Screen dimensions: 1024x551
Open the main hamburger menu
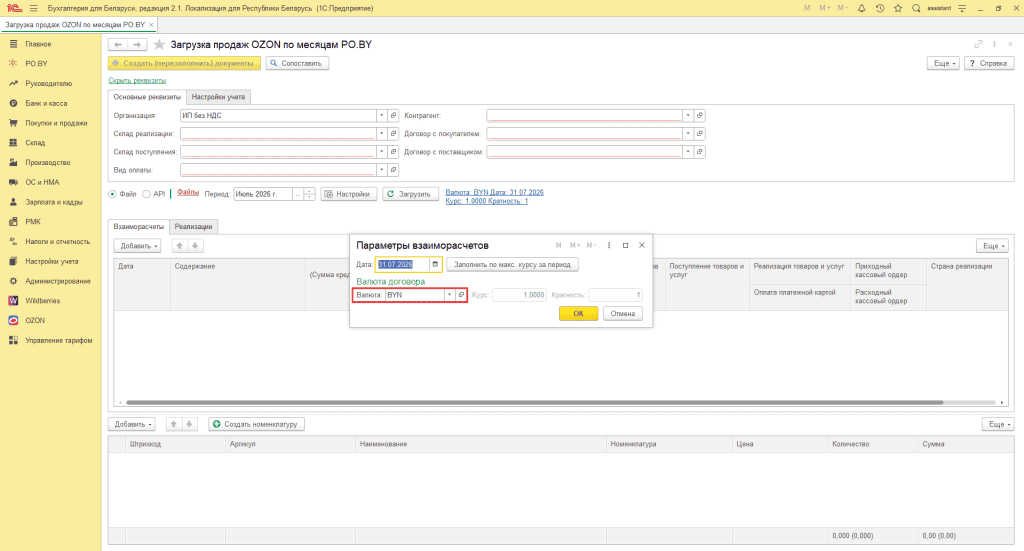click(x=33, y=8)
